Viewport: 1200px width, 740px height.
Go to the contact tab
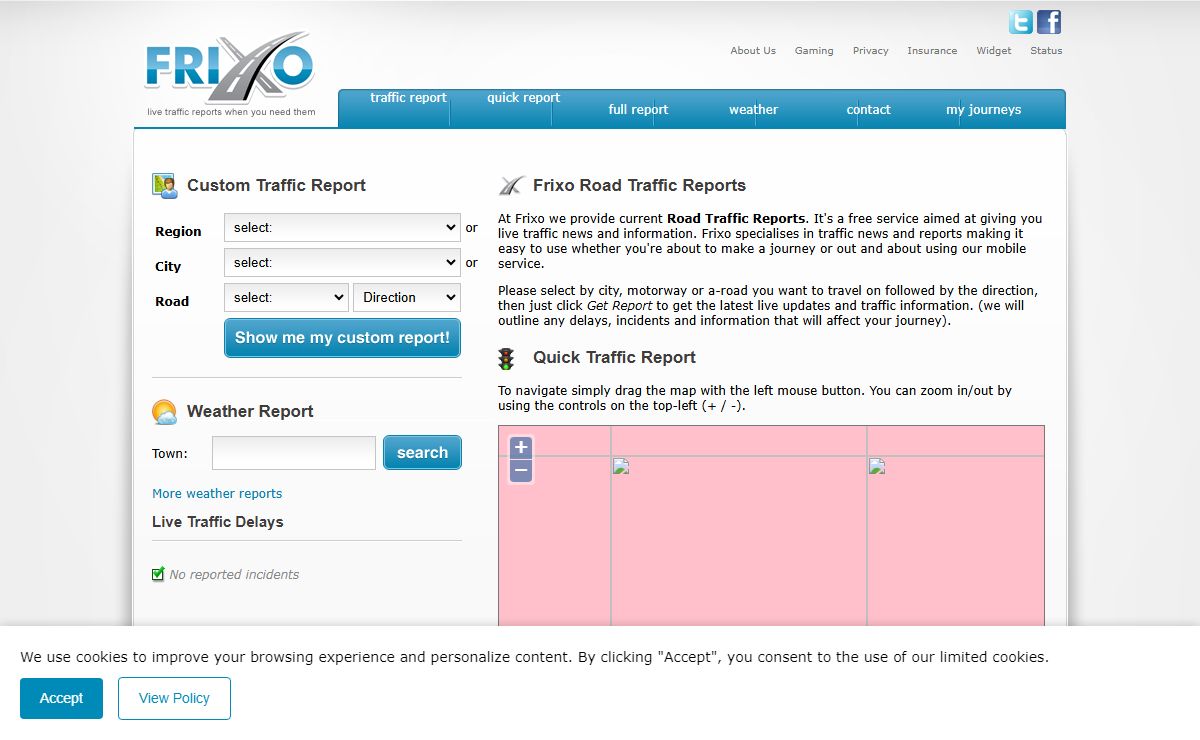click(868, 110)
